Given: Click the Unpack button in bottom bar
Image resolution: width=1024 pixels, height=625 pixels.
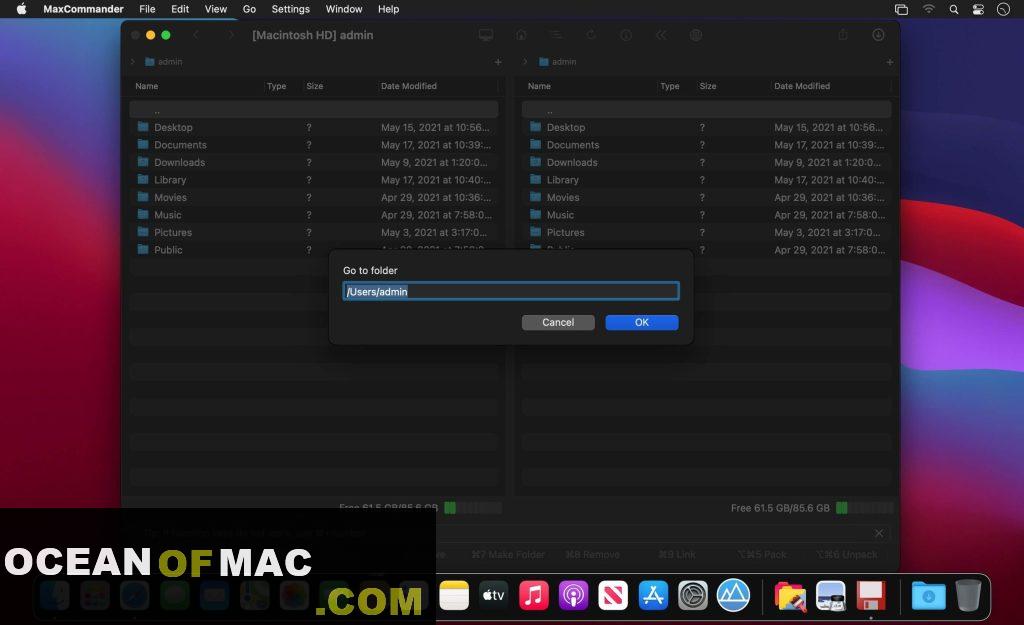Looking at the screenshot, I should 846,554.
